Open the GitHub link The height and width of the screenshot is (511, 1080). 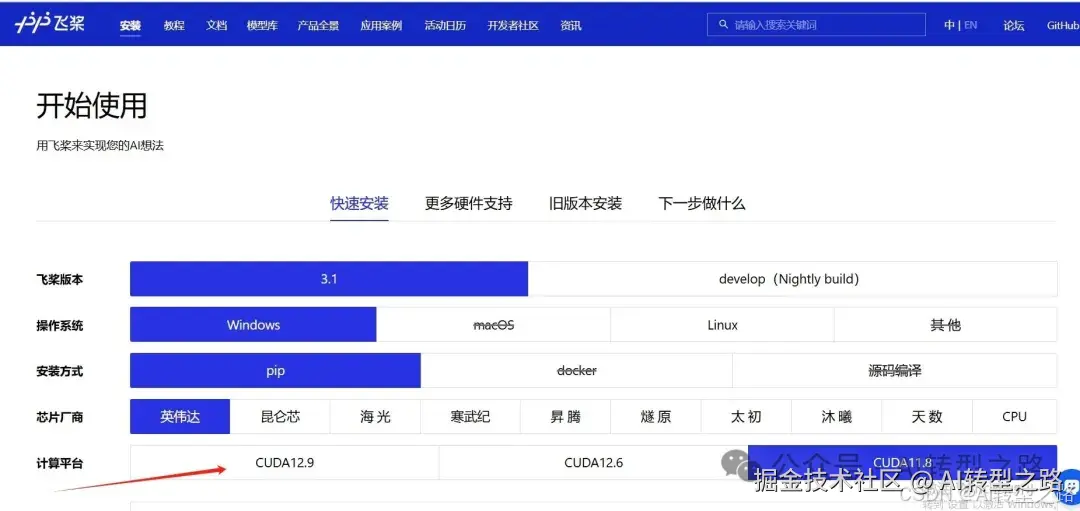coord(1063,25)
